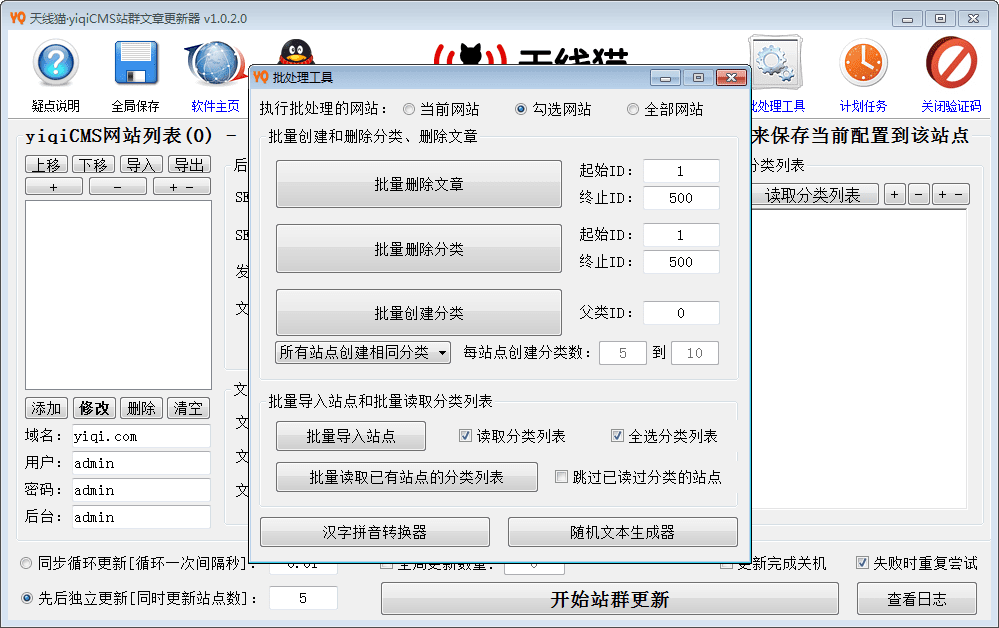Click the 批量删除分类 button

coord(419,249)
